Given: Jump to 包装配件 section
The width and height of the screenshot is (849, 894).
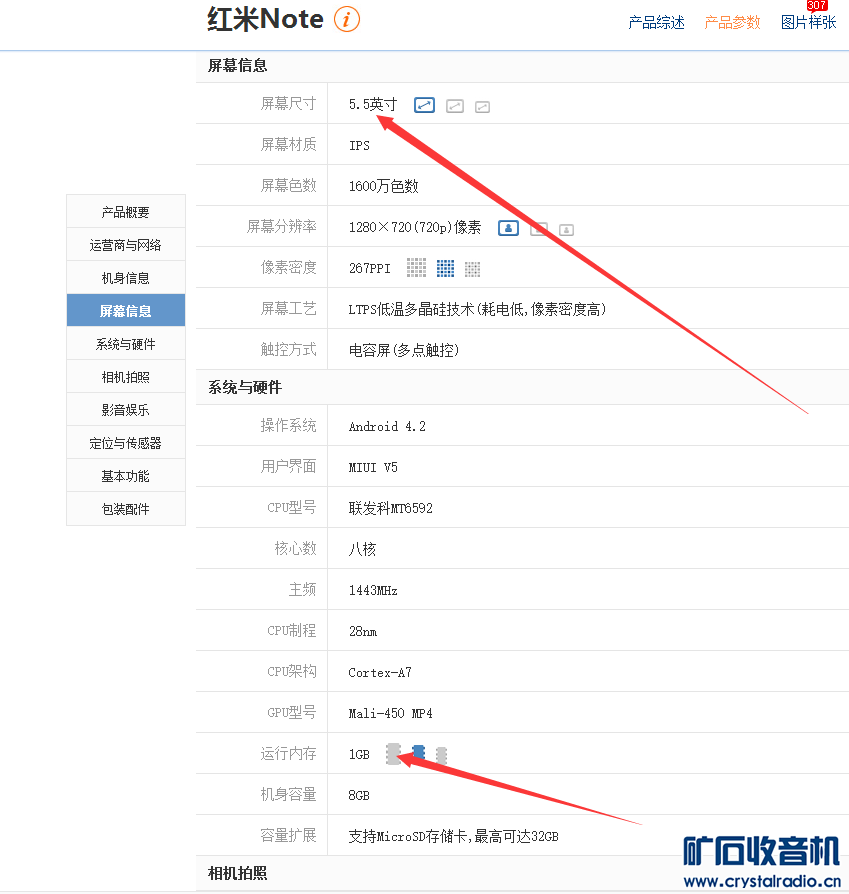Looking at the screenshot, I should point(125,509).
